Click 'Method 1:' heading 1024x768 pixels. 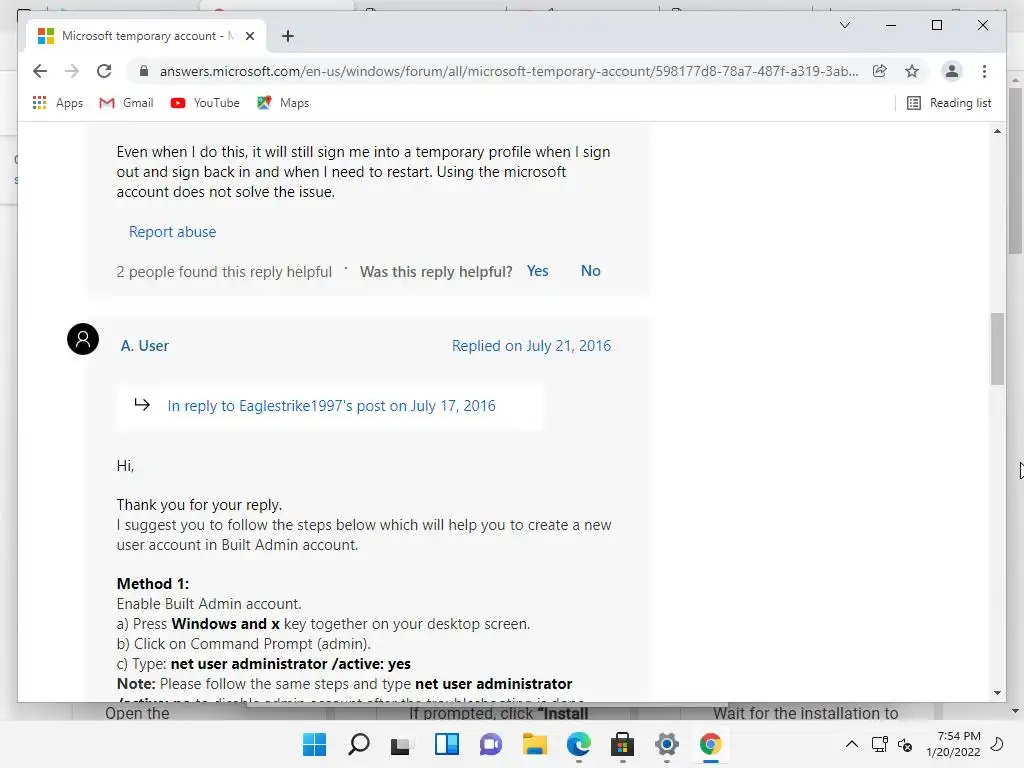pyautogui.click(x=153, y=584)
